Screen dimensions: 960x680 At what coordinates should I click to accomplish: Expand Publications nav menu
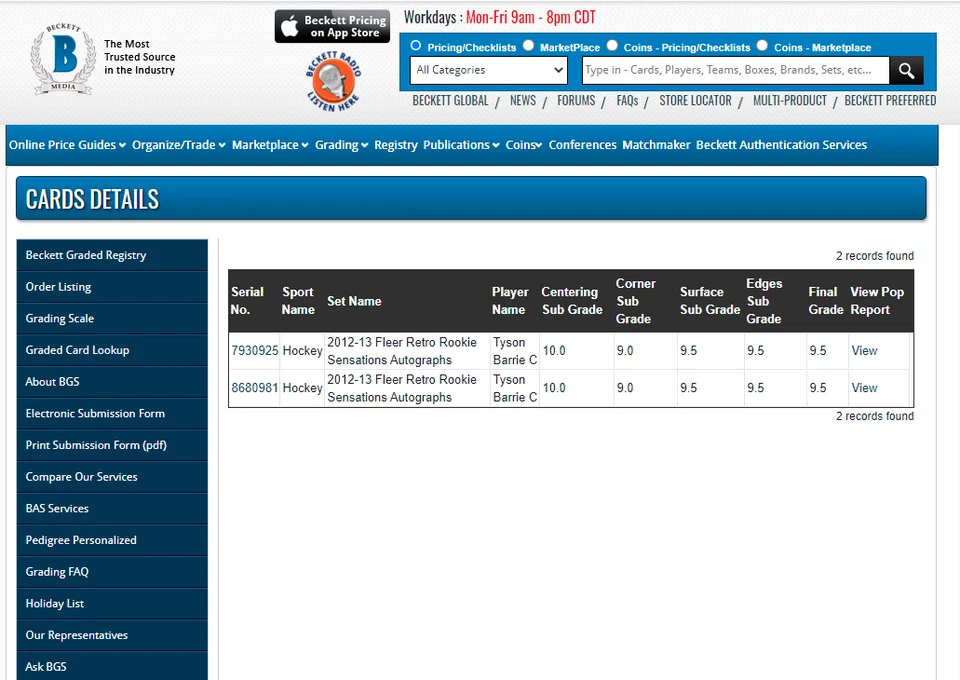pos(461,145)
